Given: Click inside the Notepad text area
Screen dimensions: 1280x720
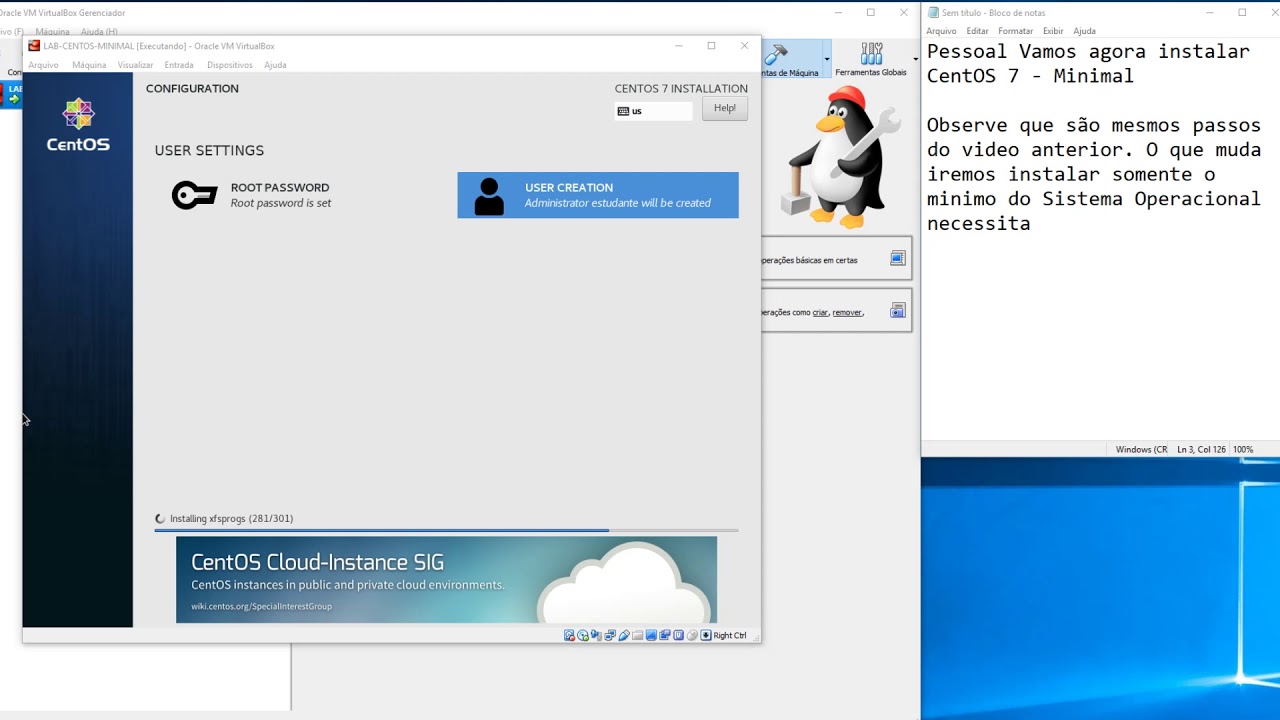Looking at the screenshot, I should (1100, 239).
